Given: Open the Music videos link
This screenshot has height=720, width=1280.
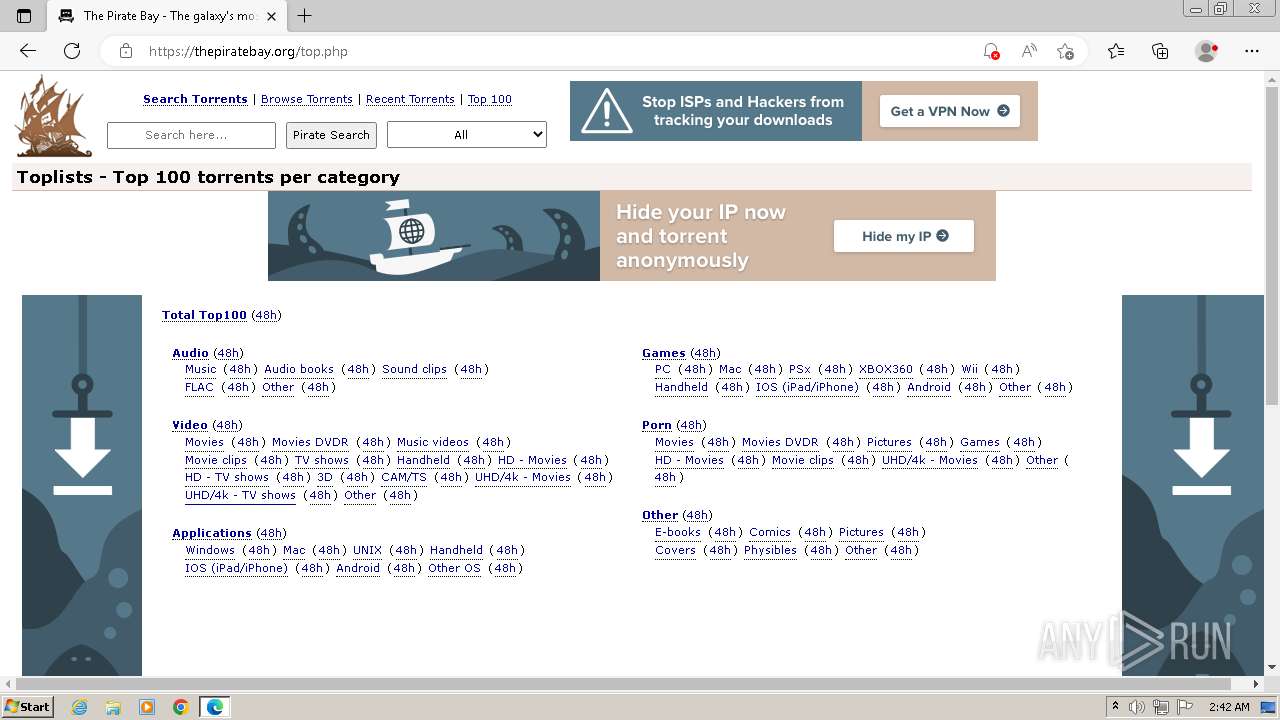Looking at the screenshot, I should pyautogui.click(x=433, y=442).
